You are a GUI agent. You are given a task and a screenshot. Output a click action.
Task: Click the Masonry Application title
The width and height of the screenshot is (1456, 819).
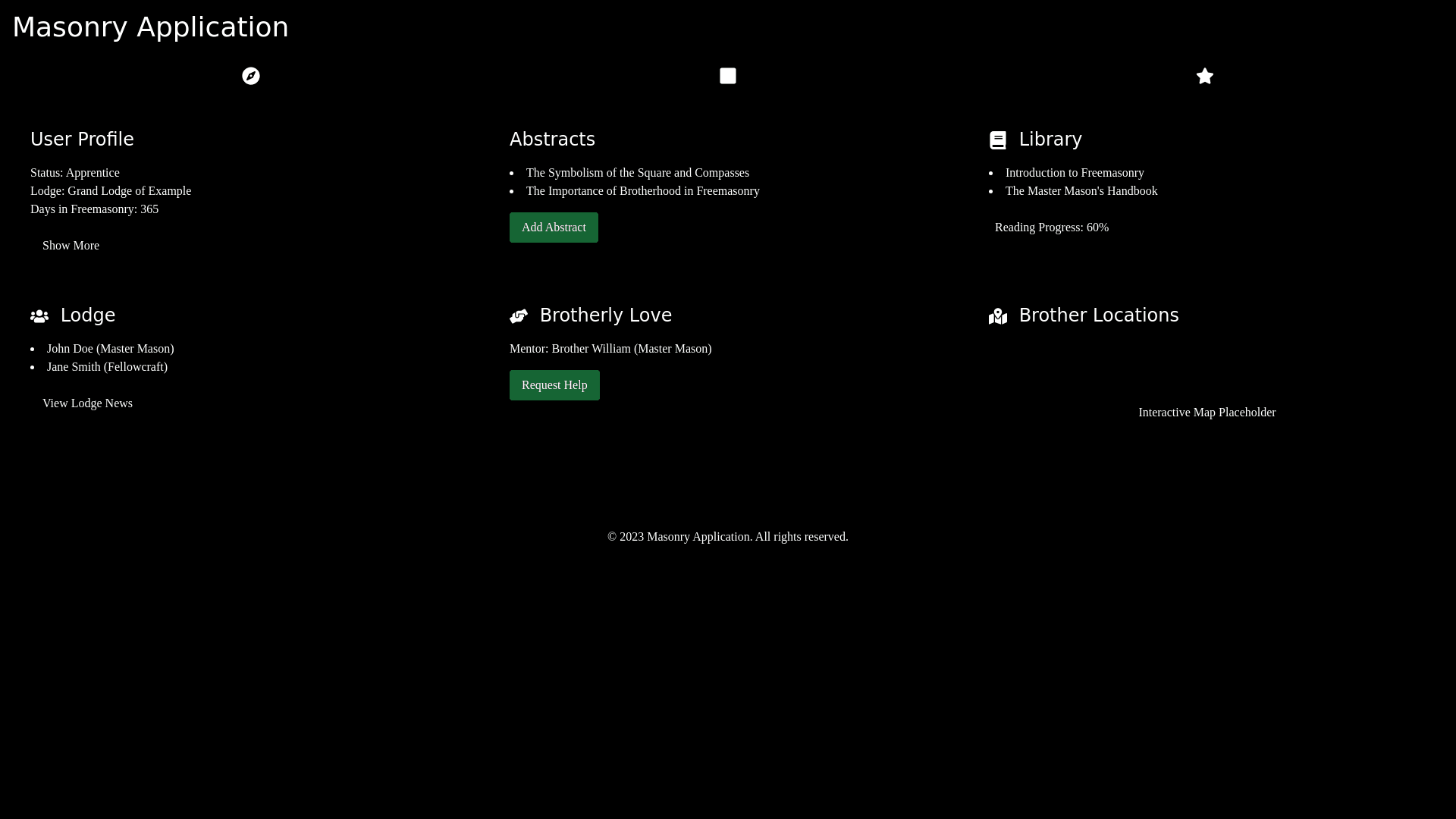coord(150,27)
